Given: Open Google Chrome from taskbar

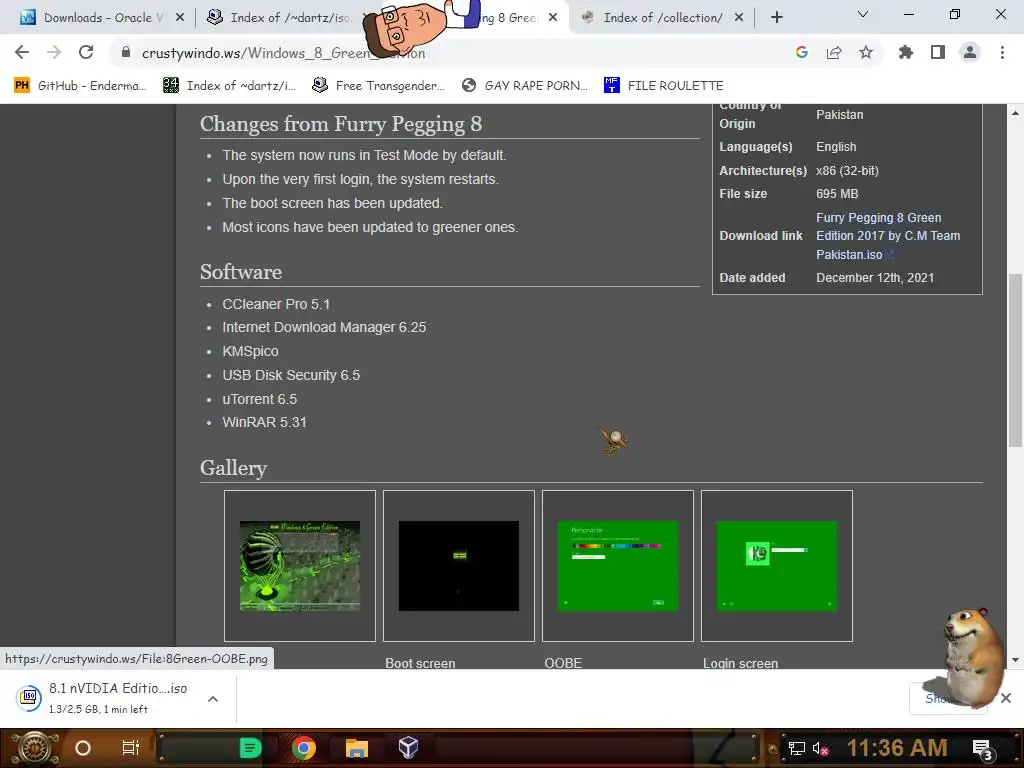Looking at the screenshot, I should 304,748.
